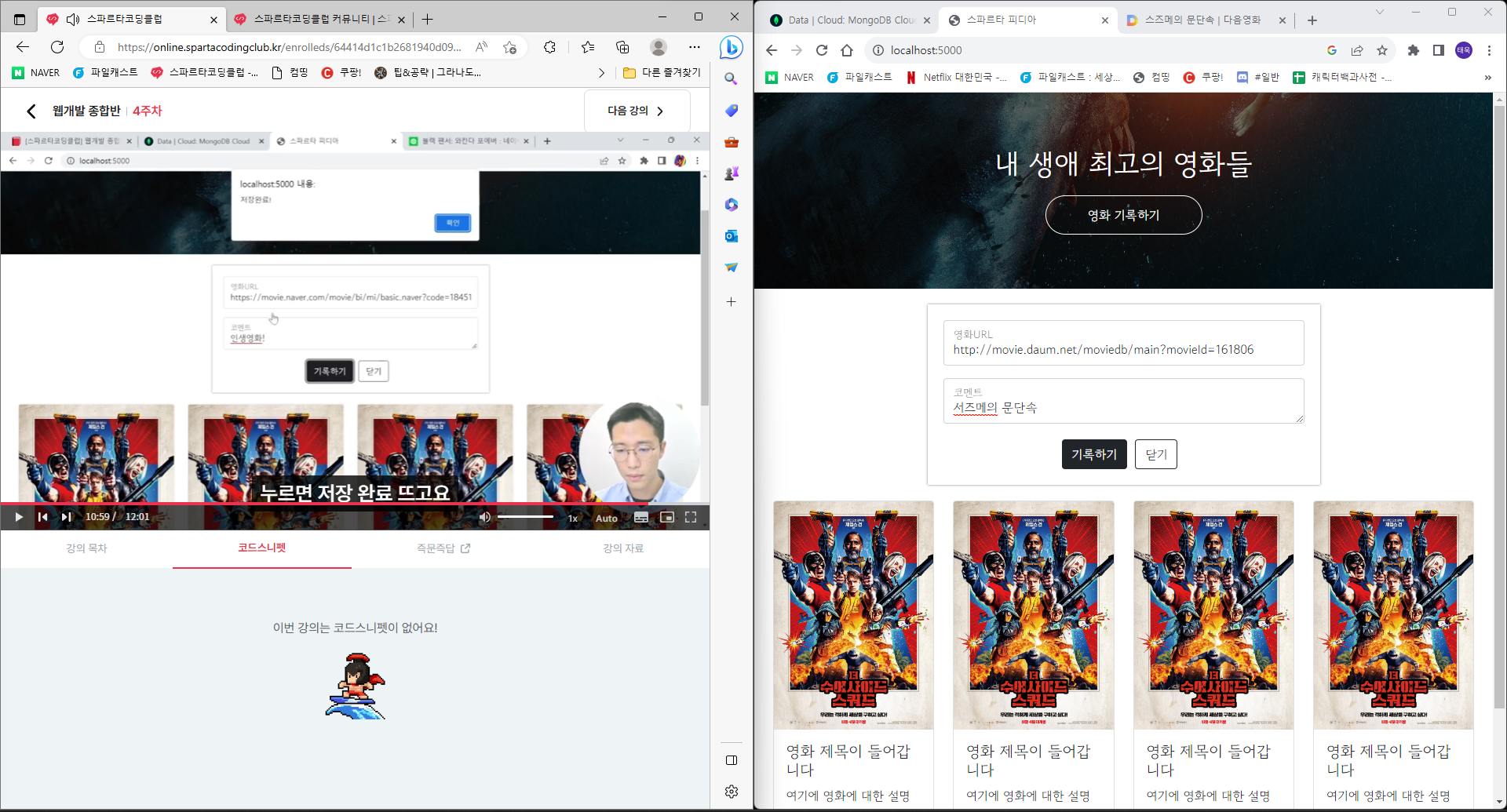Open Bing chat sidebar
1507x812 pixels.
tap(731, 47)
